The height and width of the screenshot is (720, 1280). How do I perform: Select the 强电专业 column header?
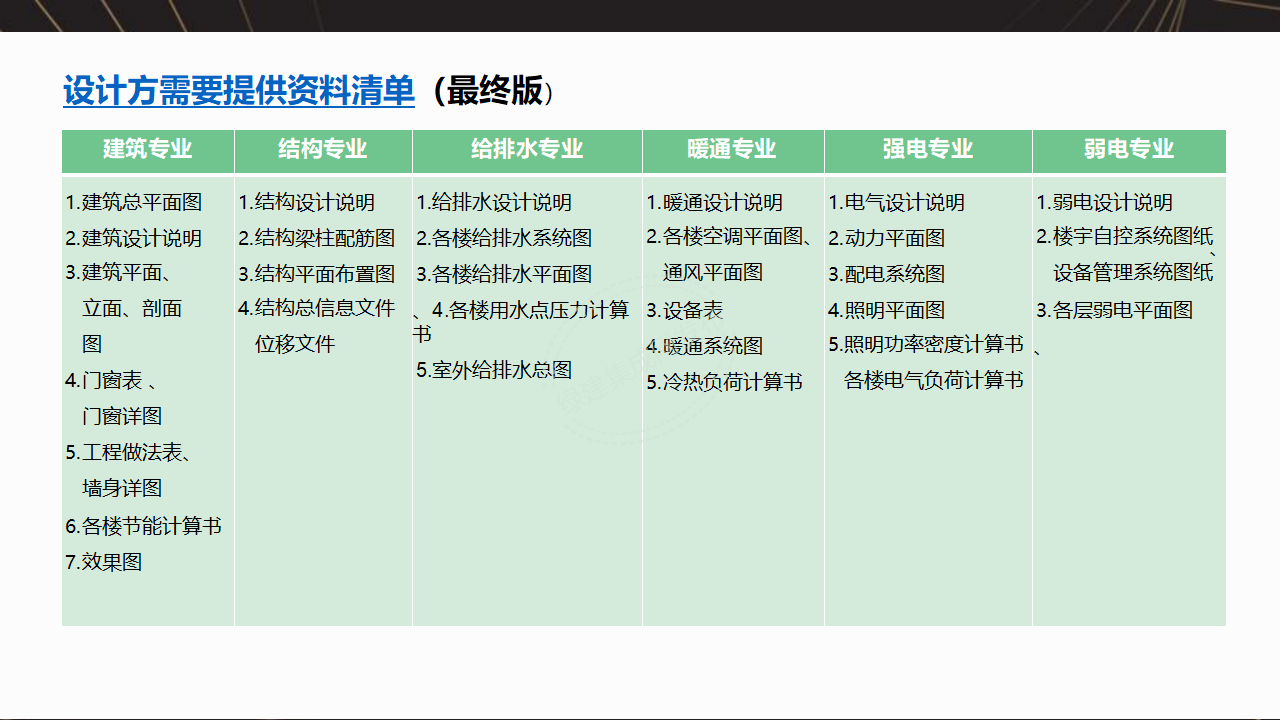tap(928, 150)
